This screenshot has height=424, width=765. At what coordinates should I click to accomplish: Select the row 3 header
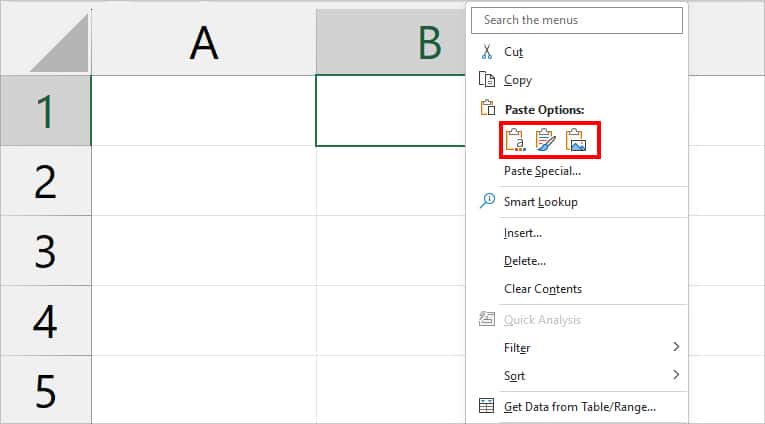pyautogui.click(x=45, y=251)
